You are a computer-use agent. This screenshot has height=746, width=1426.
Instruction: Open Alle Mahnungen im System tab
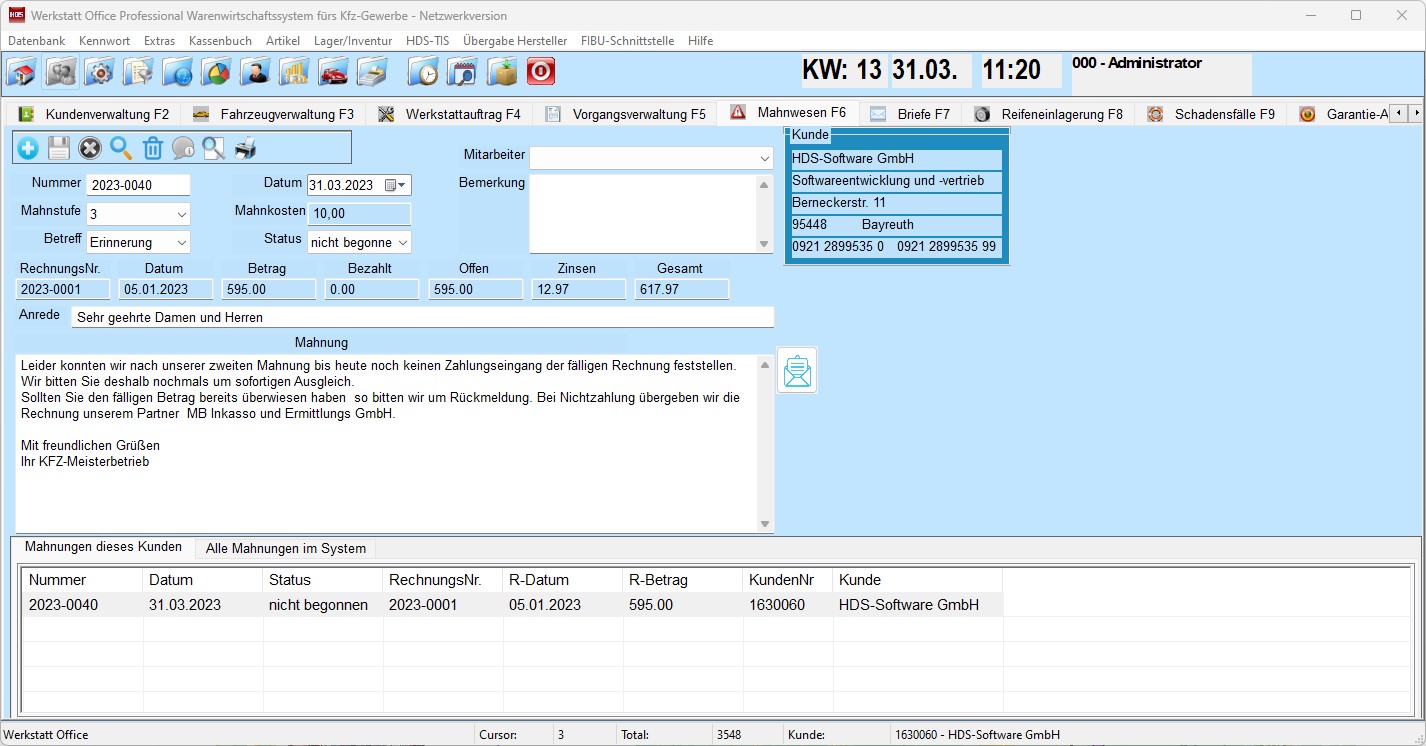click(285, 548)
